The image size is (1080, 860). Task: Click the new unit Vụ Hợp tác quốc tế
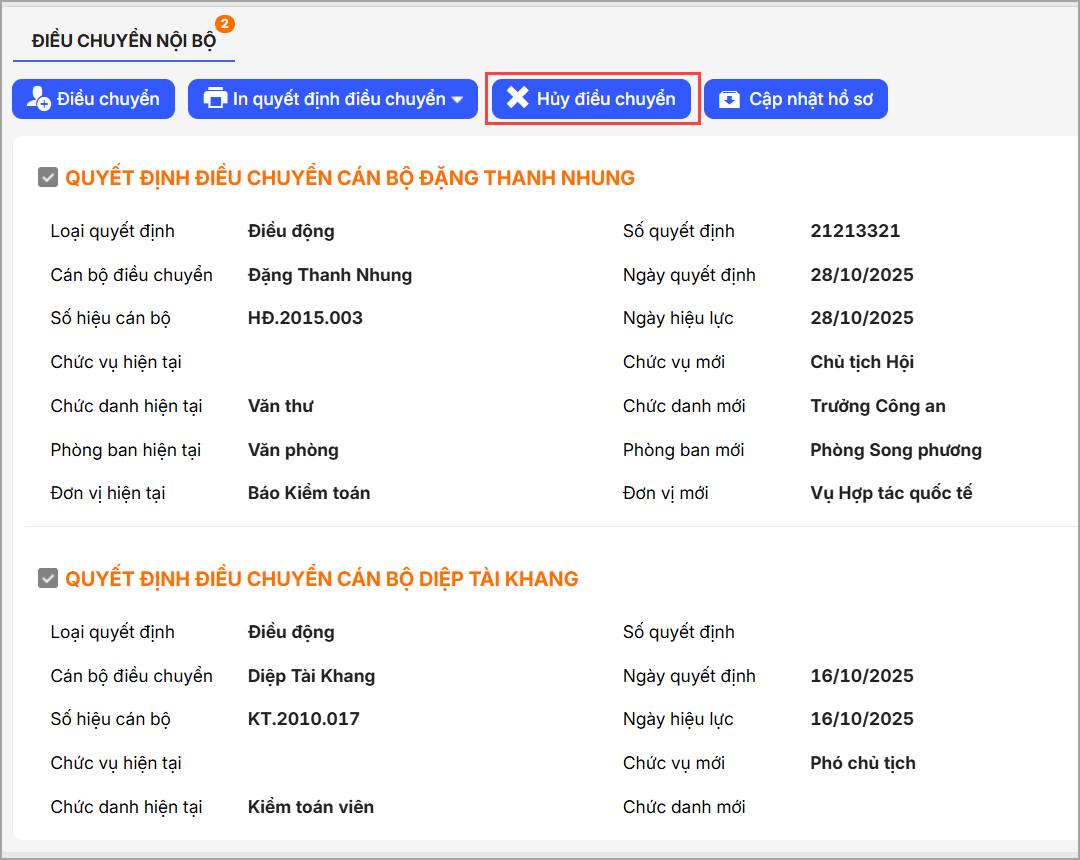pyautogui.click(x=891, y=493)
